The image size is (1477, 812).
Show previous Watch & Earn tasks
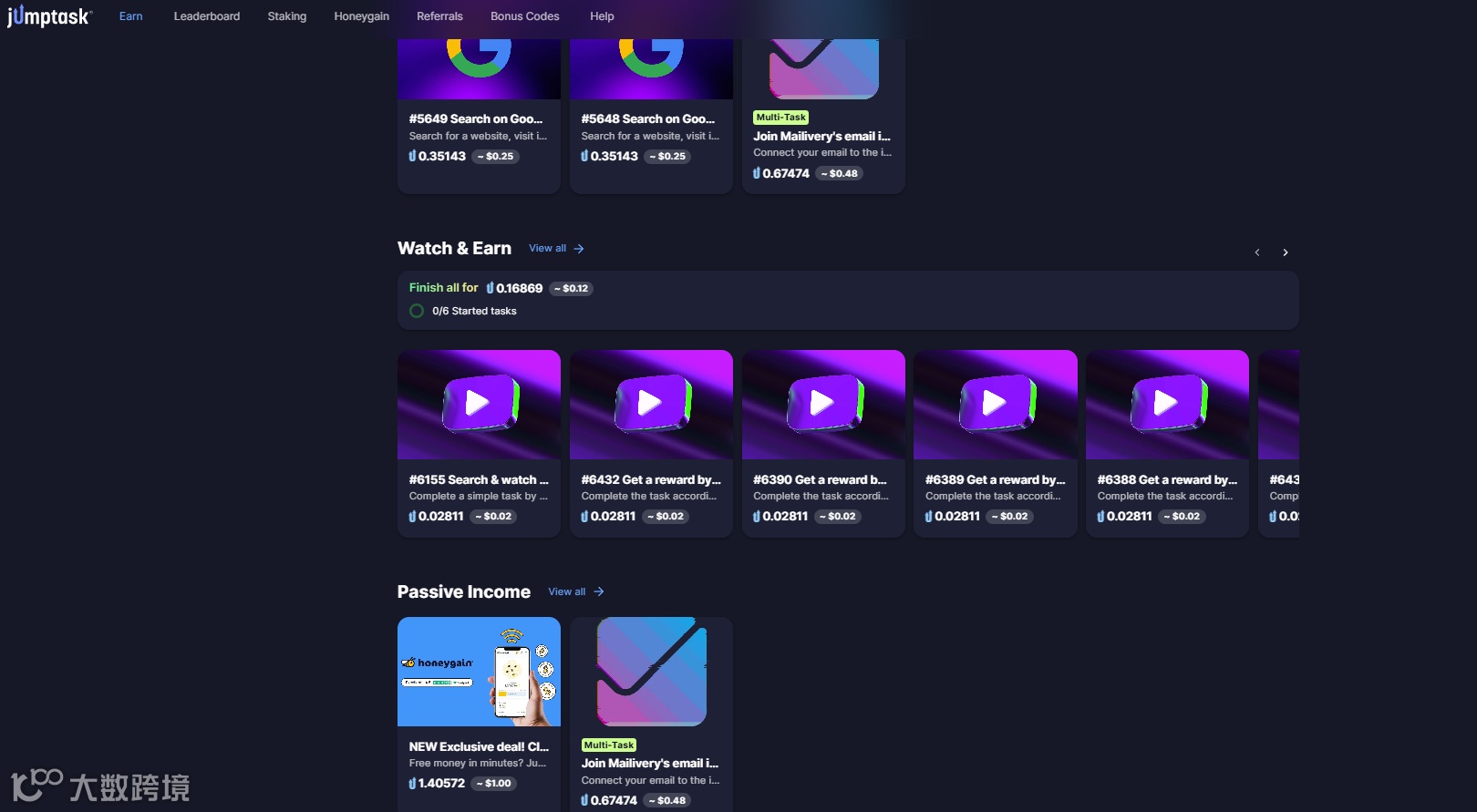[x=1257, y=252]
